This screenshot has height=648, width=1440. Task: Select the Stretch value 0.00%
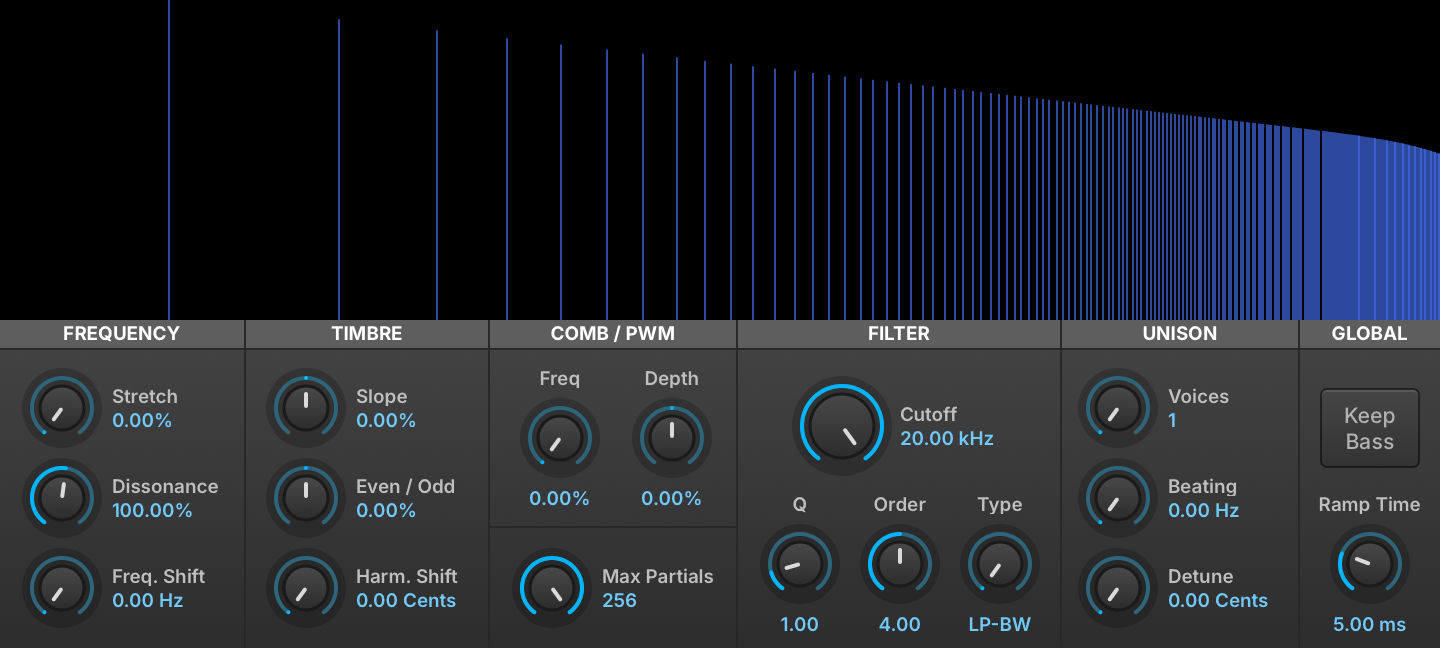coord(142,421)
